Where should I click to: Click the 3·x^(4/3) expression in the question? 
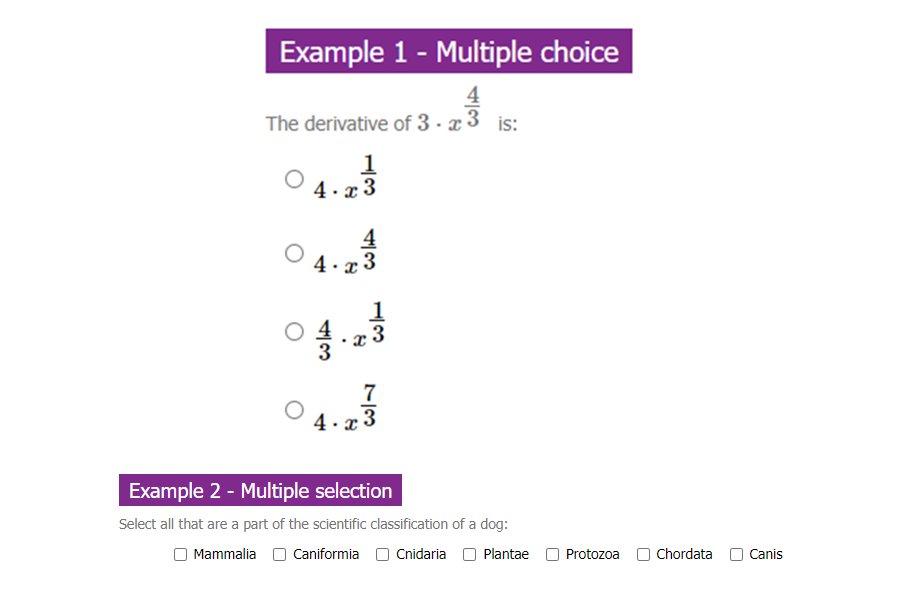pyautogui.click(x=449, y=110)
